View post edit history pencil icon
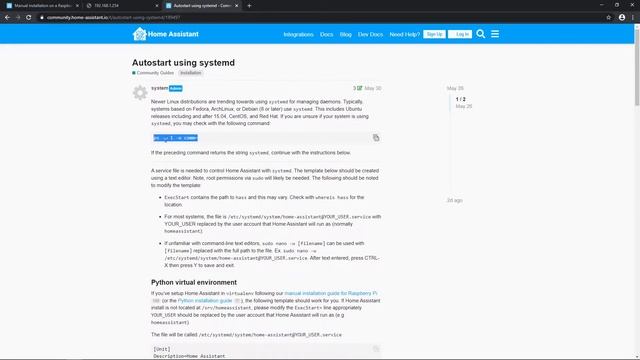The width and height of the screenshot is (640, 360). (360, 88)
